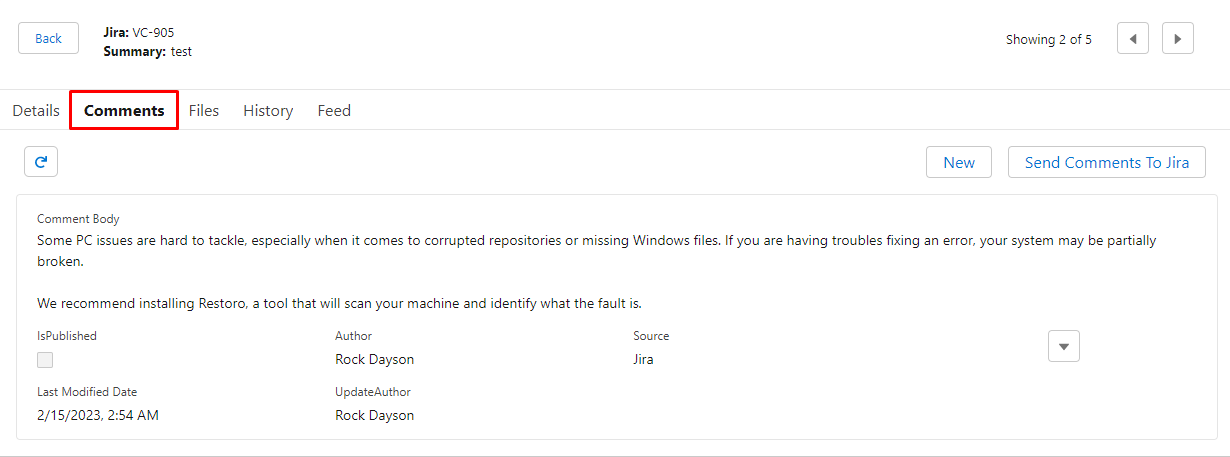The image size is (1230, 457).
Task: Click the New comment button
Action: coord(959,162)
